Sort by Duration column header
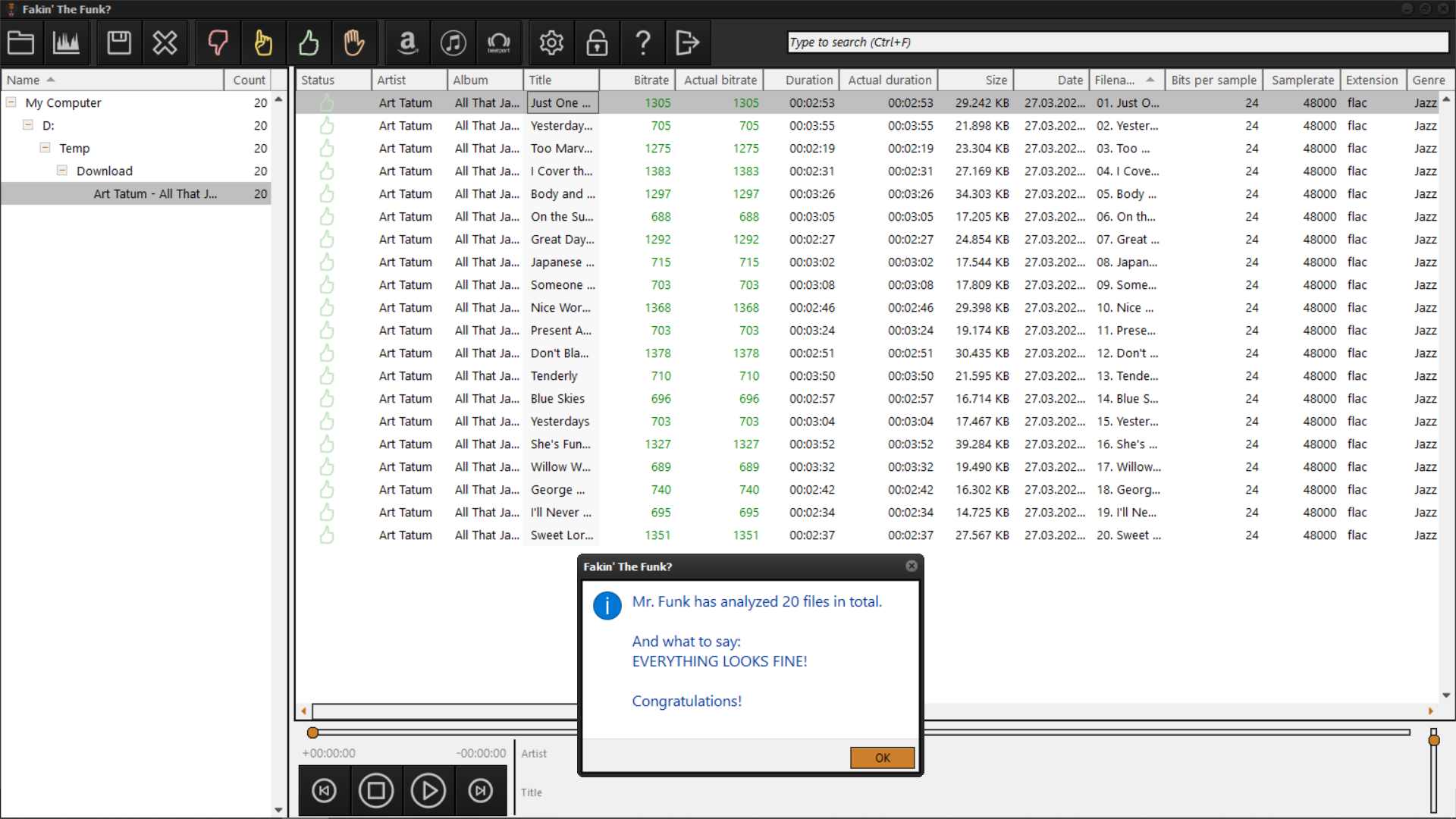 (802, 80)
